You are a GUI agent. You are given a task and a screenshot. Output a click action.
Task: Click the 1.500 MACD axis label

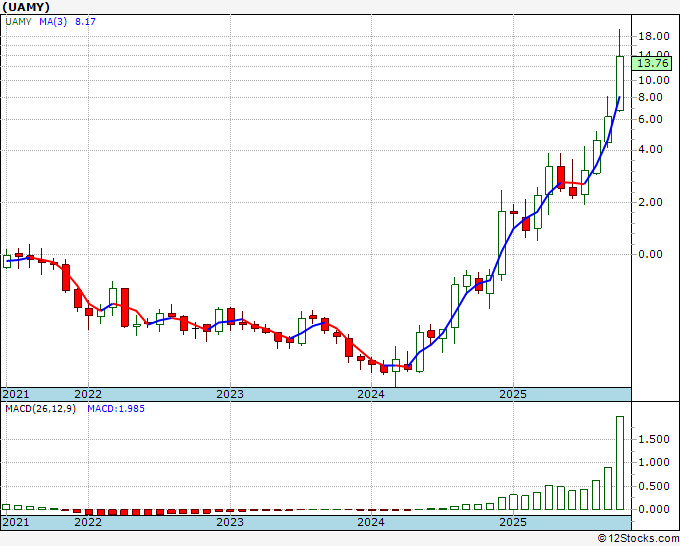654,439
